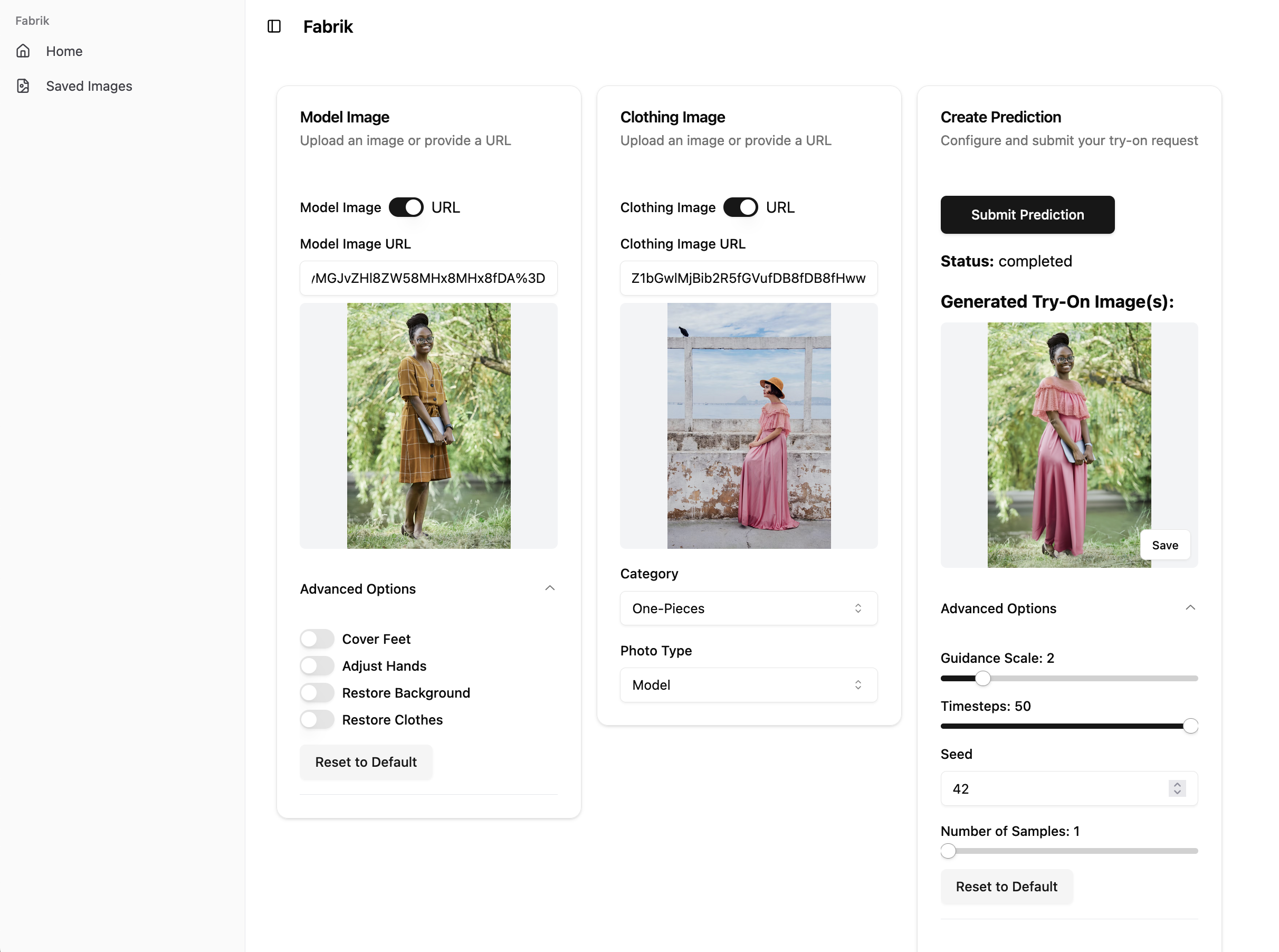Save the generated try-on image
Image resolution: width=1279 pixels, height=952 pixels.
coord(1165,545)
